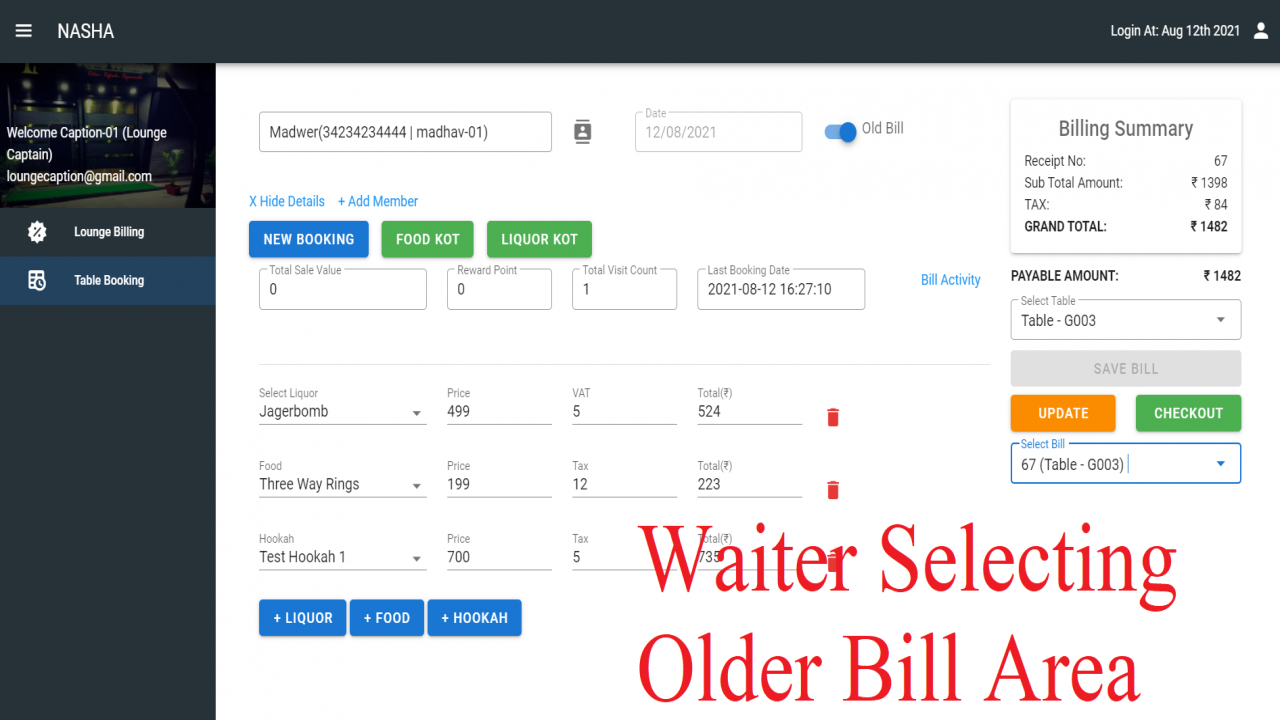This screenshot has height=720, width=1280.
Task: Add a row with + FOOD
Action: click(387, 618)
